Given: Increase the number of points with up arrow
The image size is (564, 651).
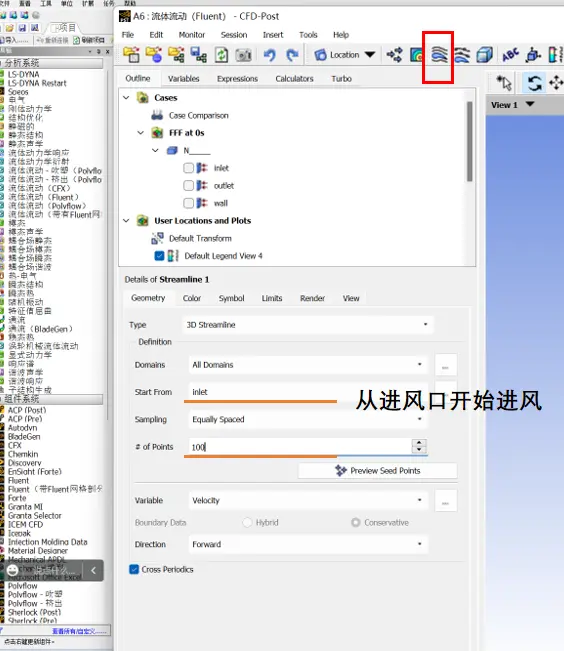Looking at the screenshot, I should tap(419, 443).
